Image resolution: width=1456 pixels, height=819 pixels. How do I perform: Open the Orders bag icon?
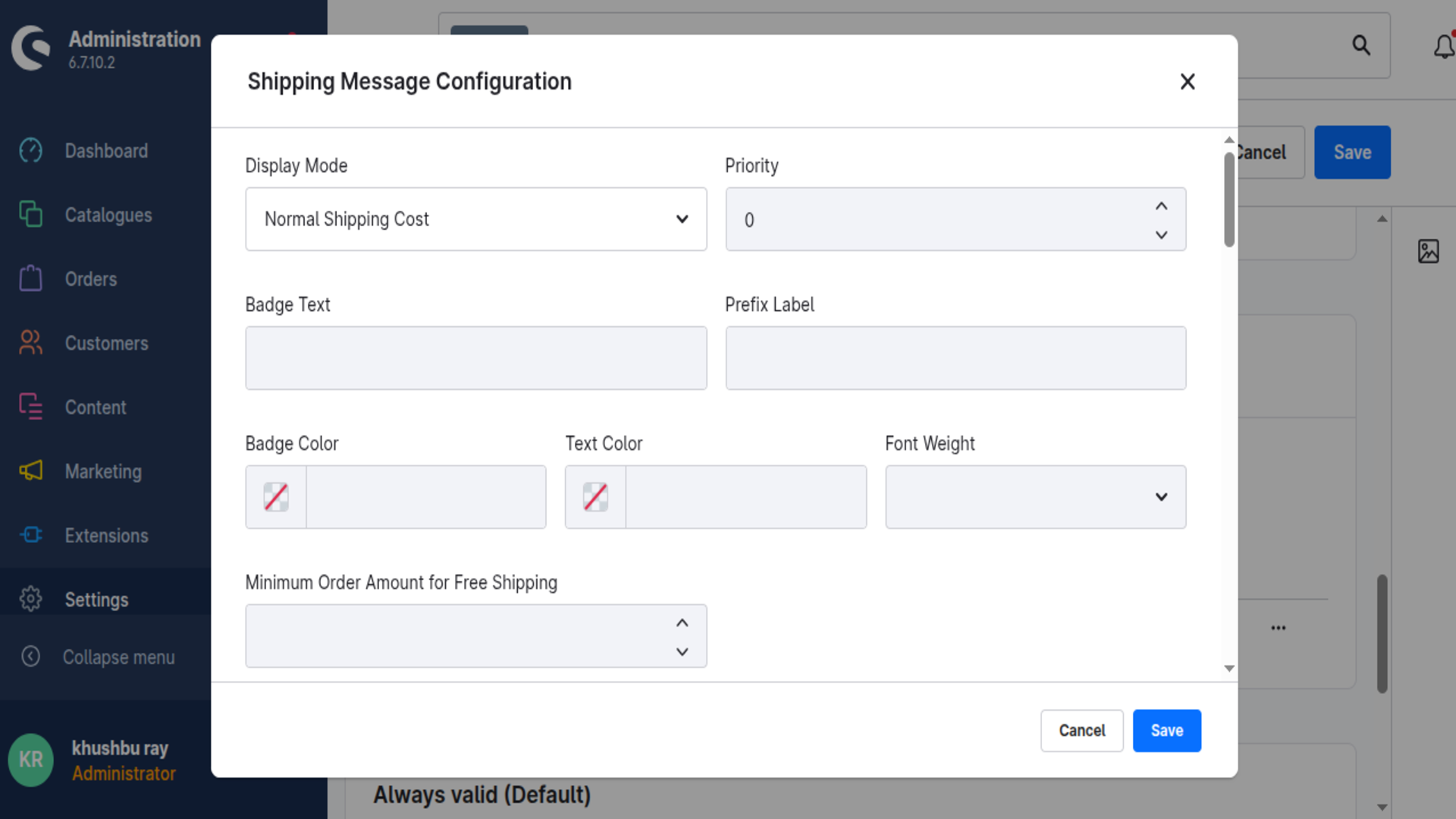(30, 278)
